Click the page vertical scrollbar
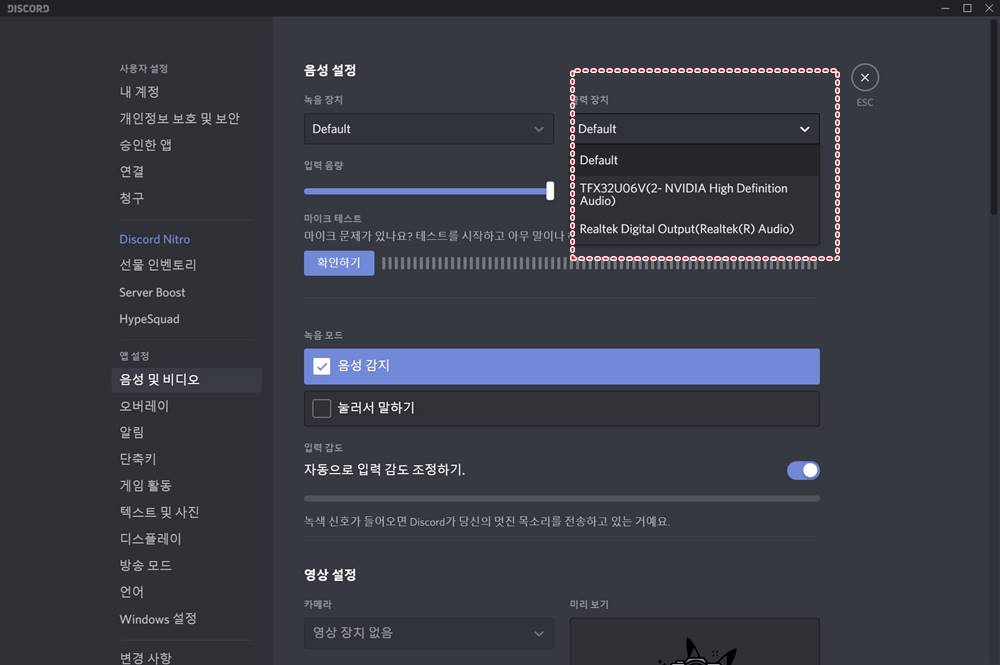Image resolution: width=1000 pixels, height=665 pixels. click(994, 118)
